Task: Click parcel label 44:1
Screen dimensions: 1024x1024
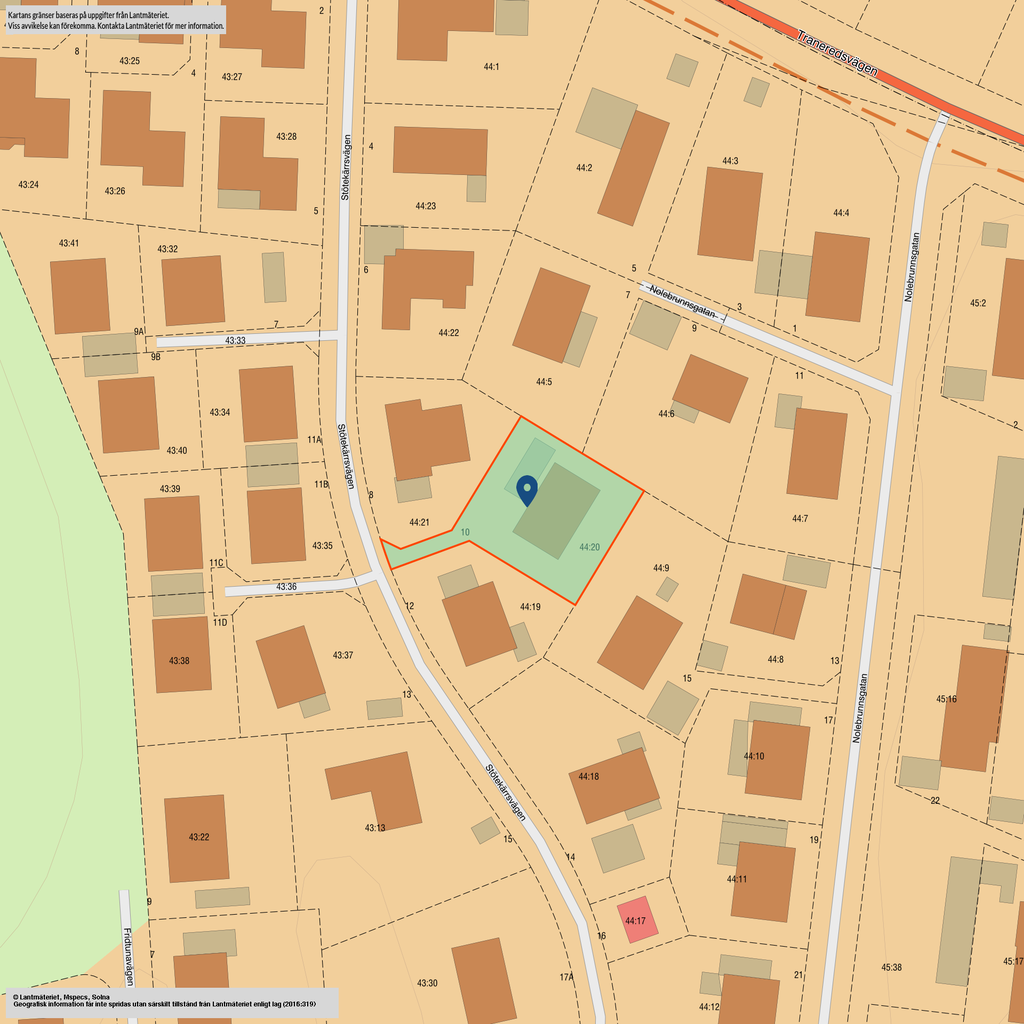Action: click(491, 67)
